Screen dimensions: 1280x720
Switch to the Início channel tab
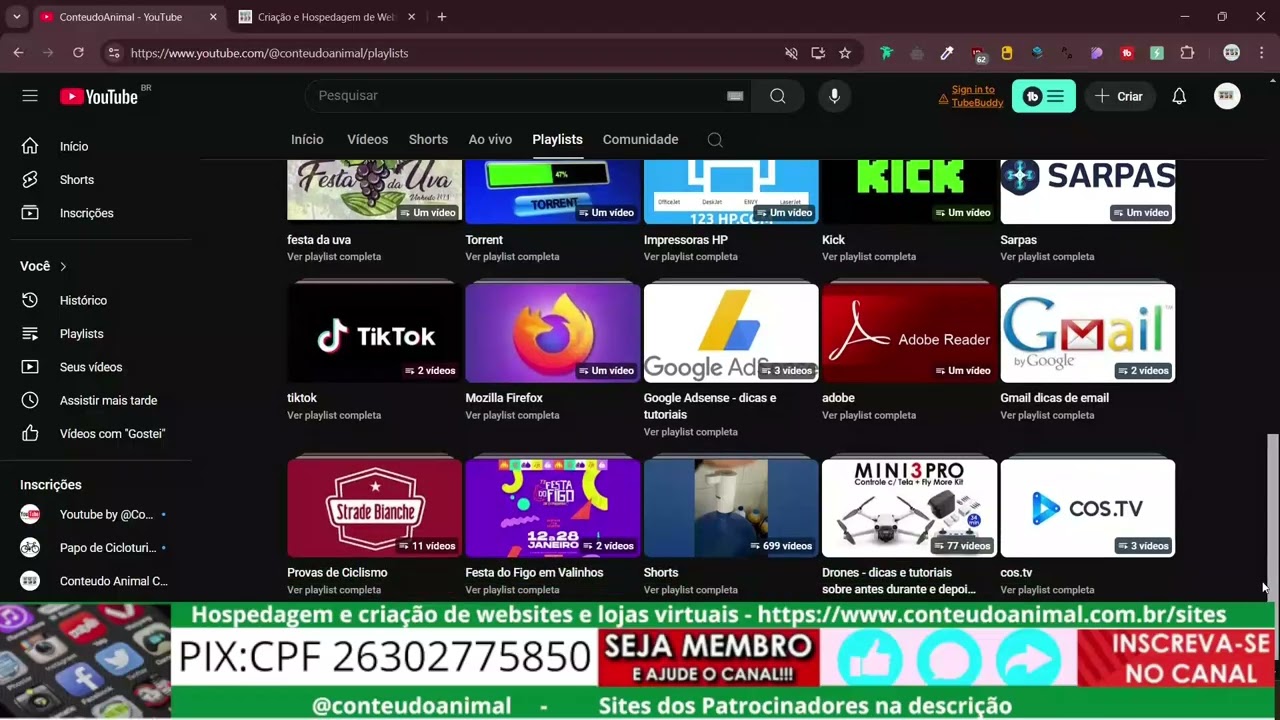tap(307, 140)
